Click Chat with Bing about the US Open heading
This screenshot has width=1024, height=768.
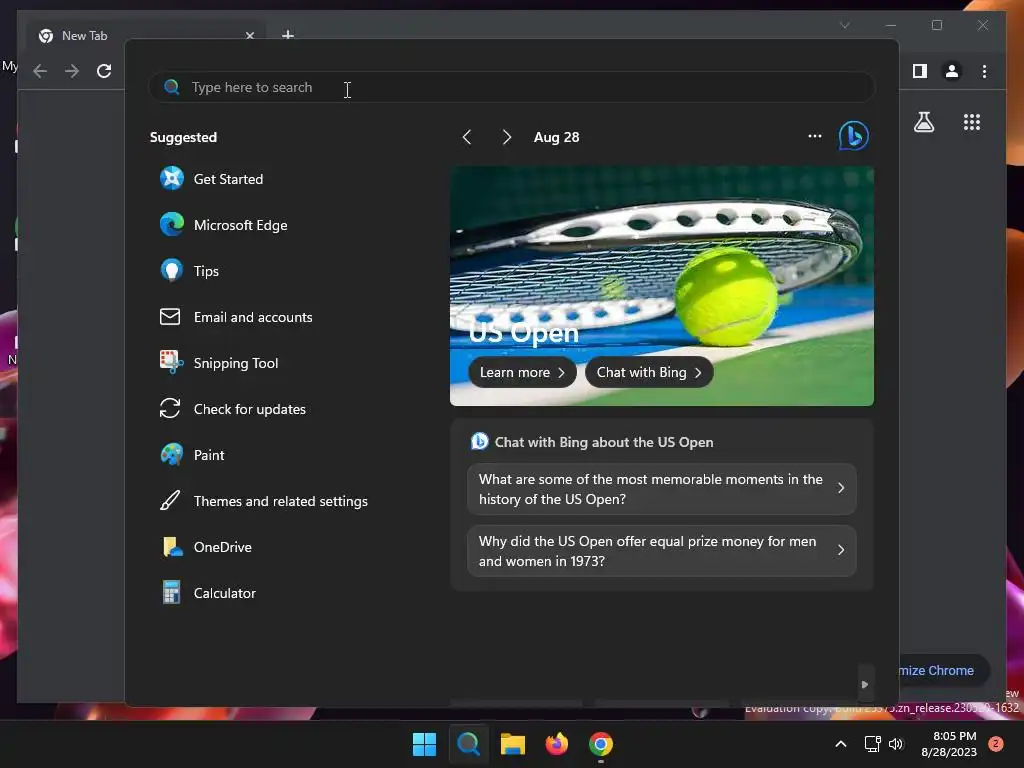point(603,442)
